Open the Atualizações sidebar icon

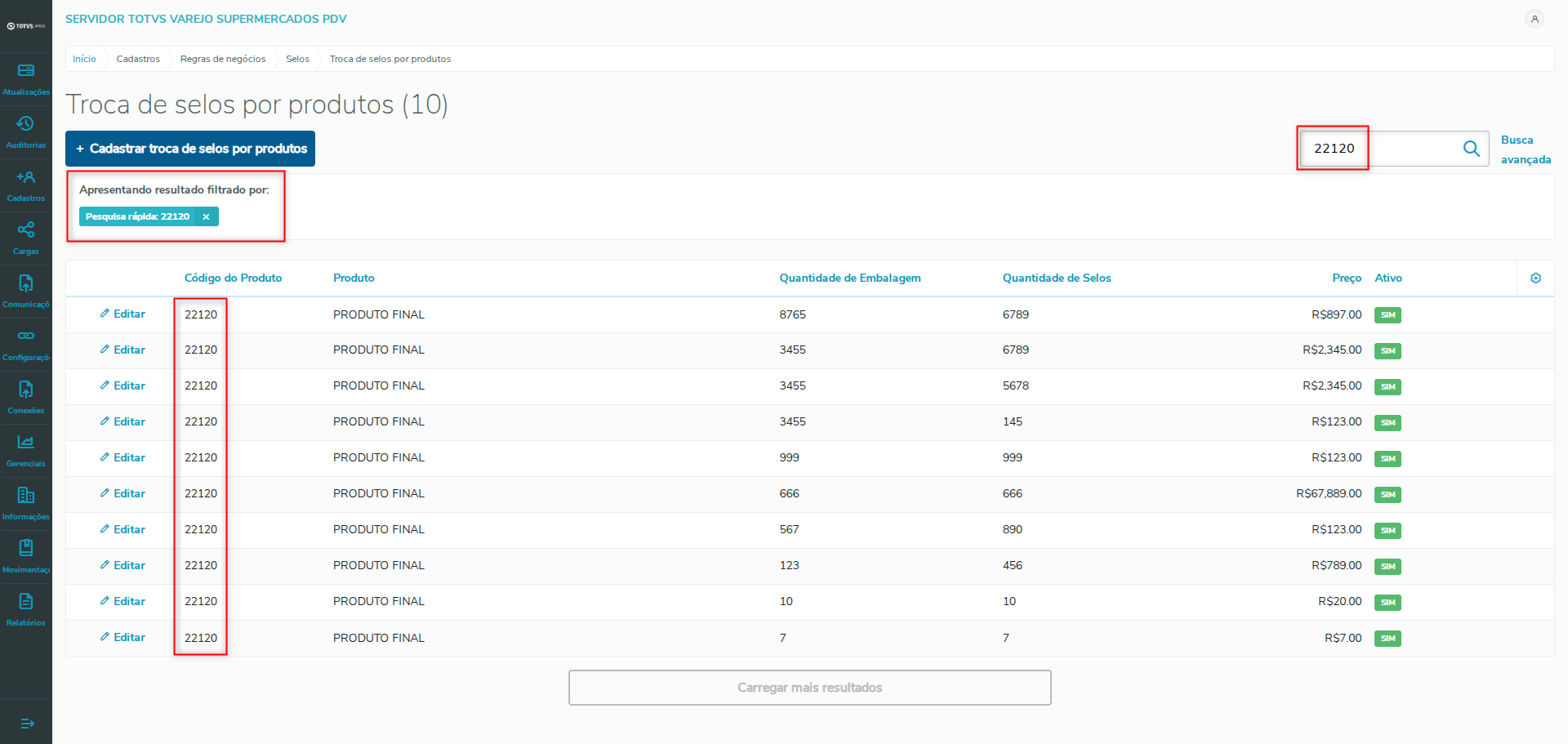[x=26, y=71]
